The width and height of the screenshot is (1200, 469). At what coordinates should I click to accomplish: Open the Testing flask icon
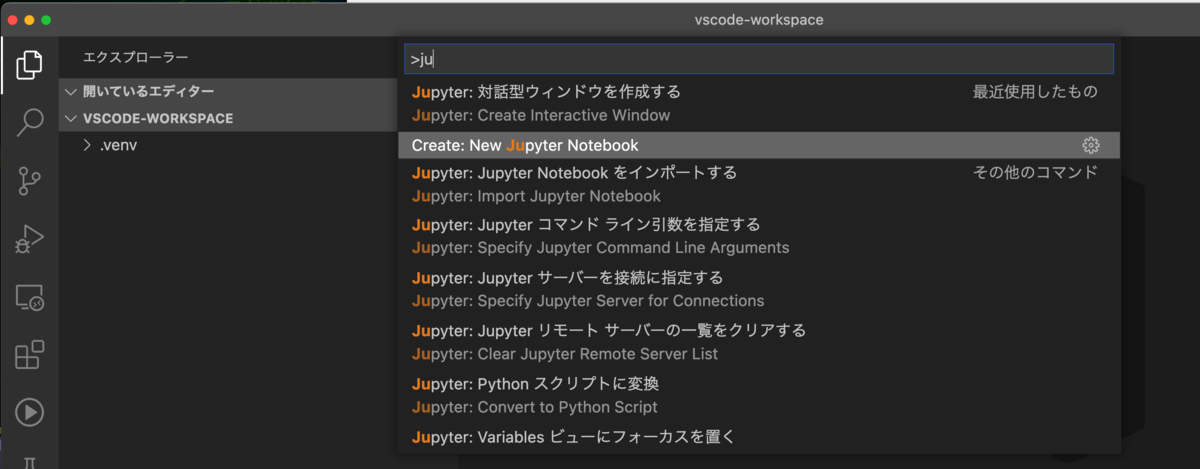(x=29, y=462)
